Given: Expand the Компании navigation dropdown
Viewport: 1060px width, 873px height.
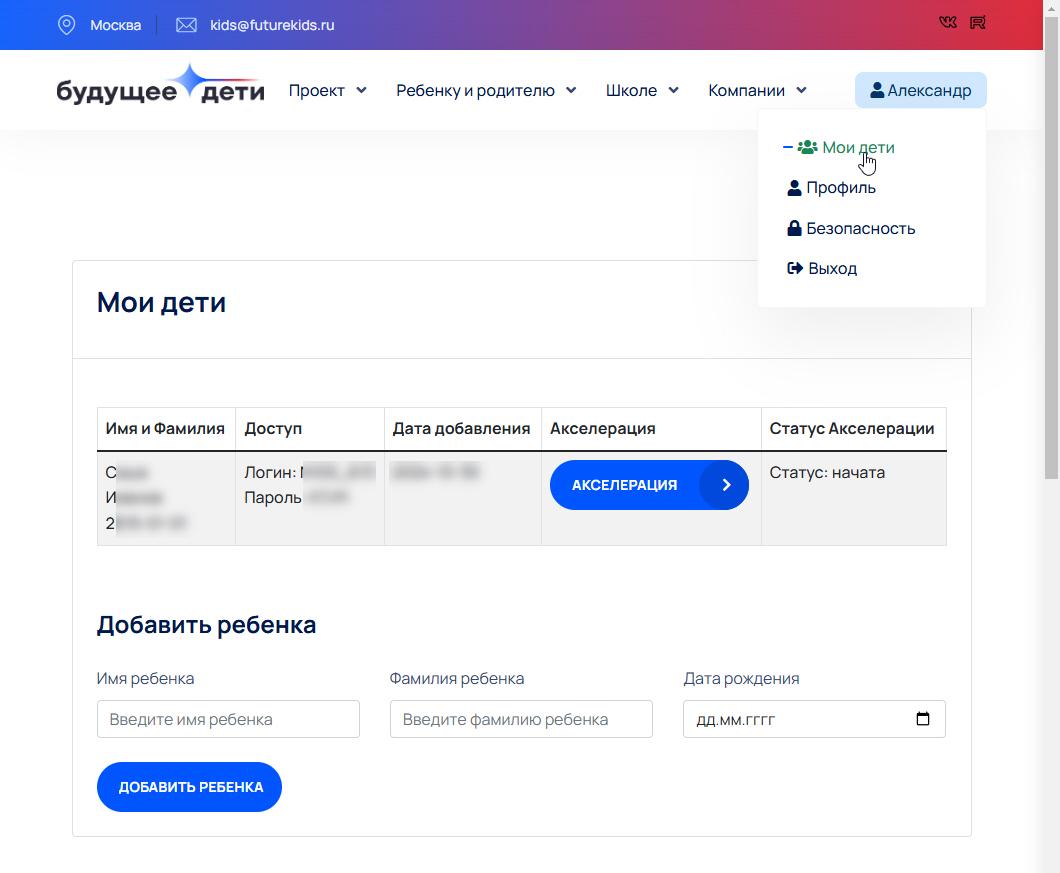Looking at the screenshot, I should 757,90.
